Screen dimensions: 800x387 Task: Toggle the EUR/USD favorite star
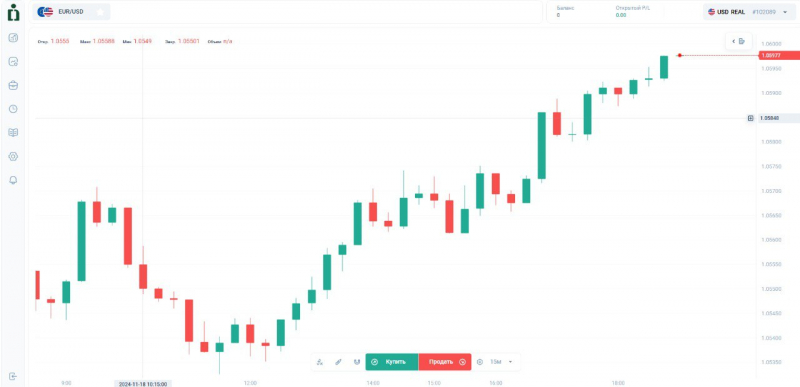pyautogui.click(x=100, y=12)
